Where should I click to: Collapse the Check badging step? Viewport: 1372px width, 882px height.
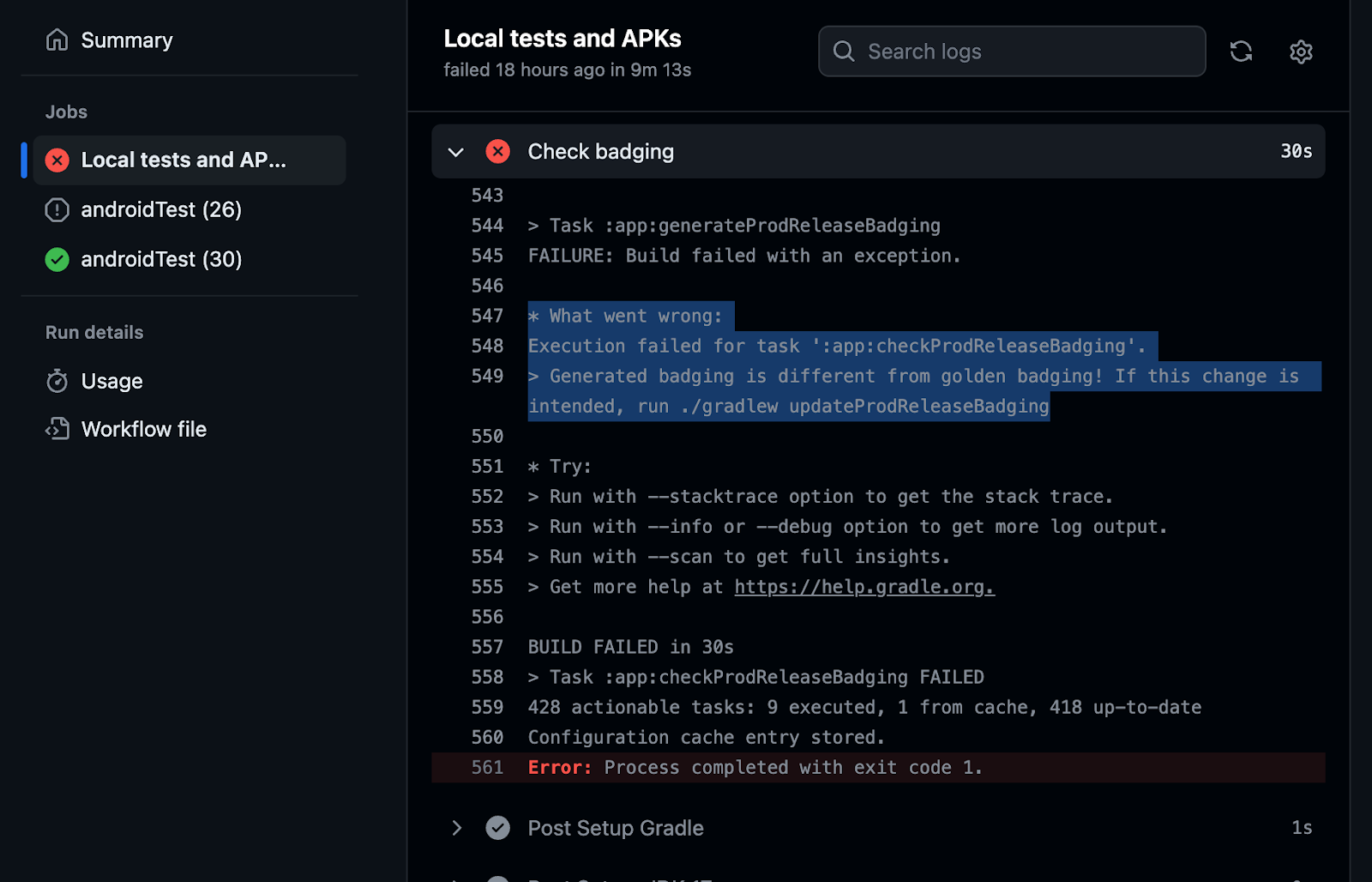(x=456, y=152)
